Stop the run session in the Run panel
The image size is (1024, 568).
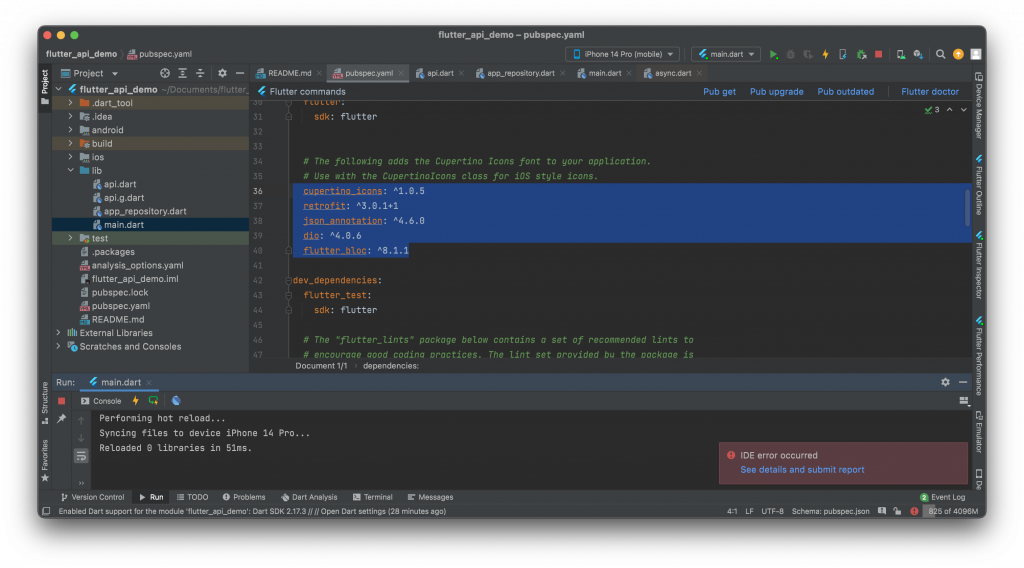(x=61, y=401)
